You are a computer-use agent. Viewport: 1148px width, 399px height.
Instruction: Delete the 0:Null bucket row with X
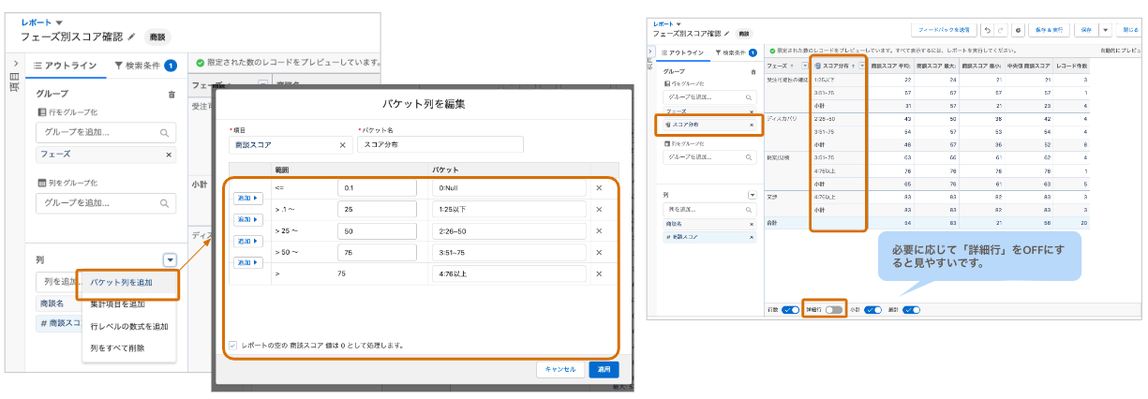point(599,188)
